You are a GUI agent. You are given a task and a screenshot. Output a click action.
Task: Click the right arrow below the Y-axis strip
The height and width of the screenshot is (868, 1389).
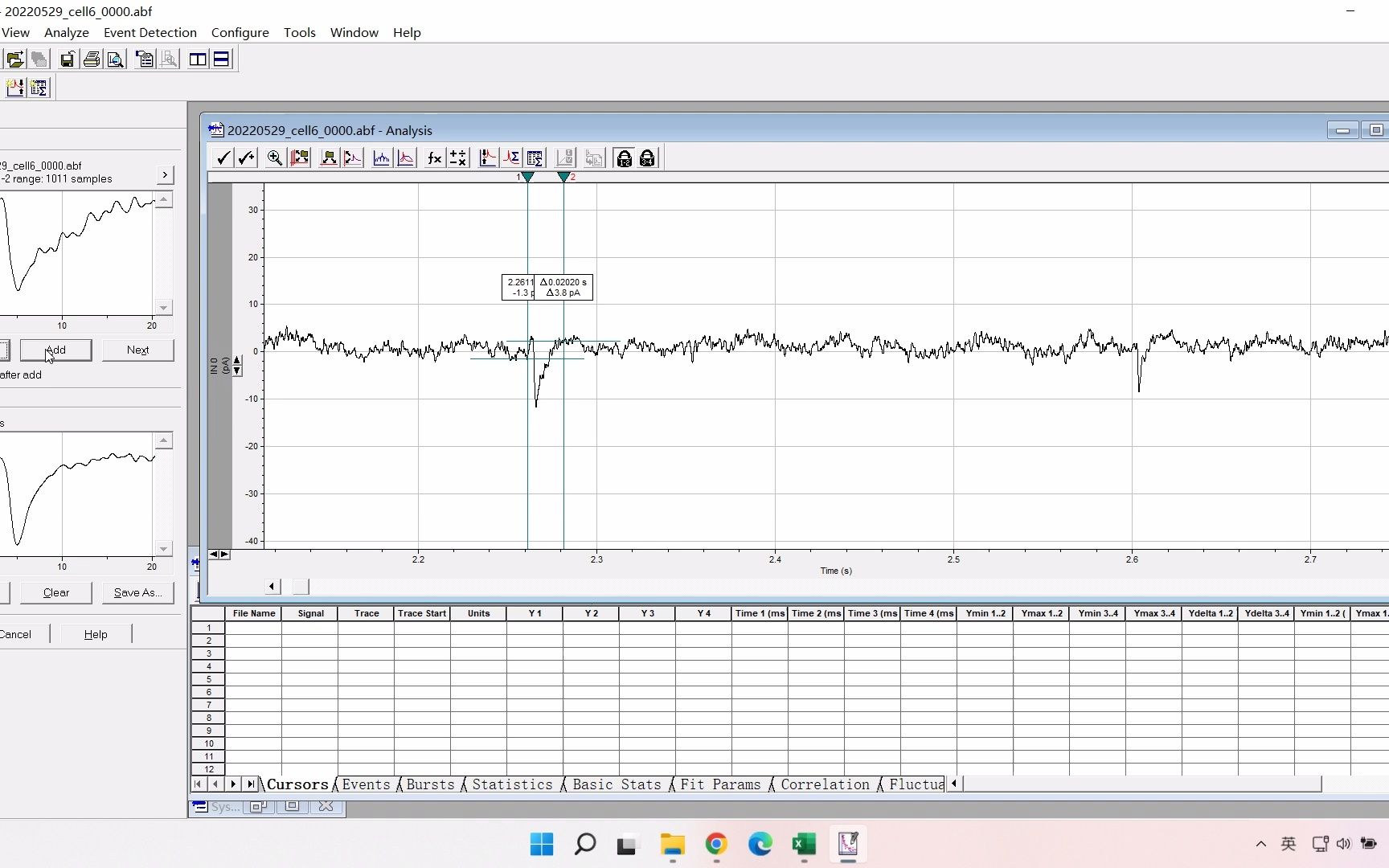pyautogui.click(x=224, y=555)
